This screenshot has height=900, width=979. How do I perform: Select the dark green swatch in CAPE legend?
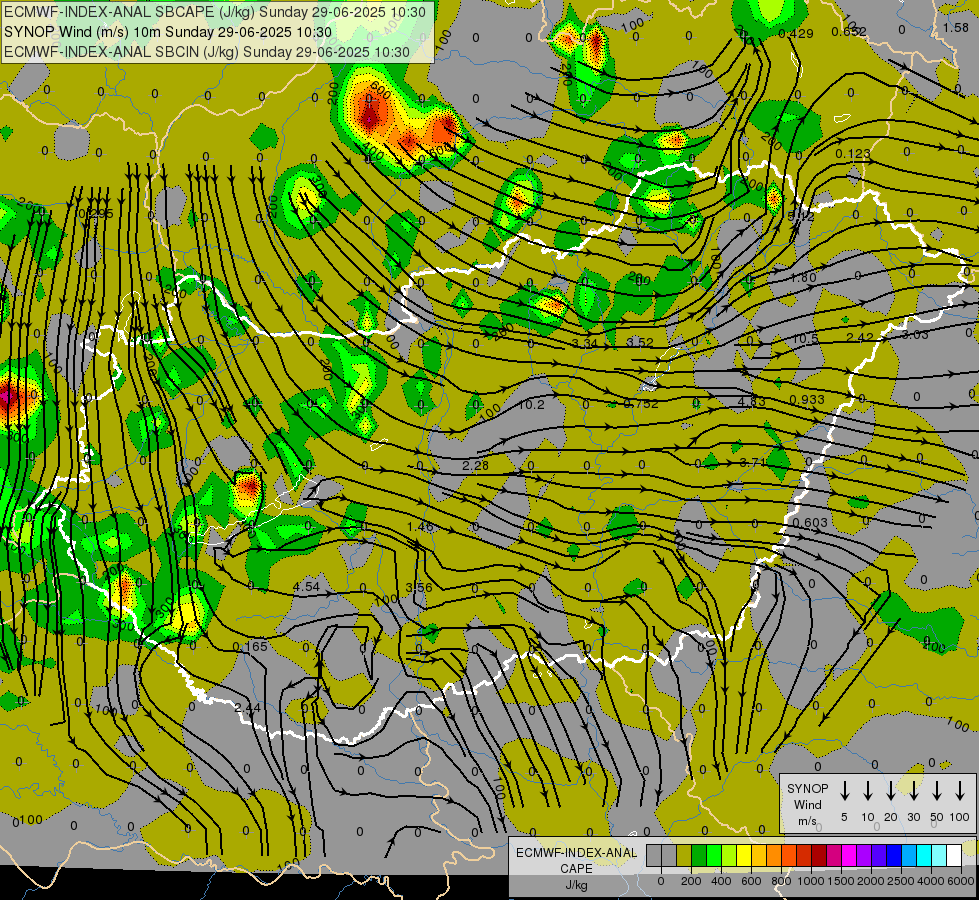tap(699, 855)
